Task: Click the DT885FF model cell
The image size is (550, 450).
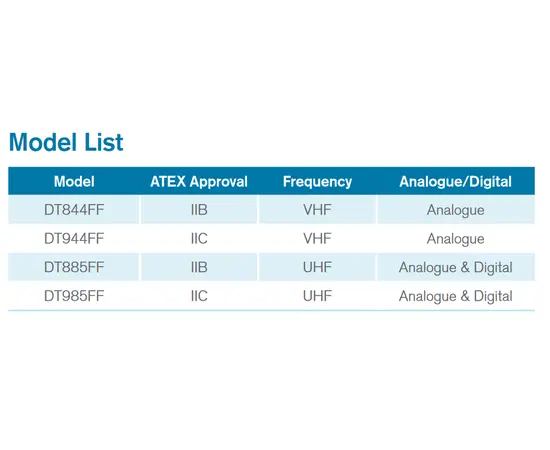Action: [74, 268]
